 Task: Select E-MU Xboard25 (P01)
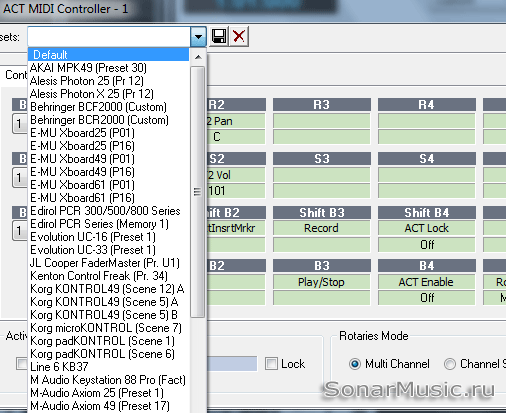pos(108,133)
